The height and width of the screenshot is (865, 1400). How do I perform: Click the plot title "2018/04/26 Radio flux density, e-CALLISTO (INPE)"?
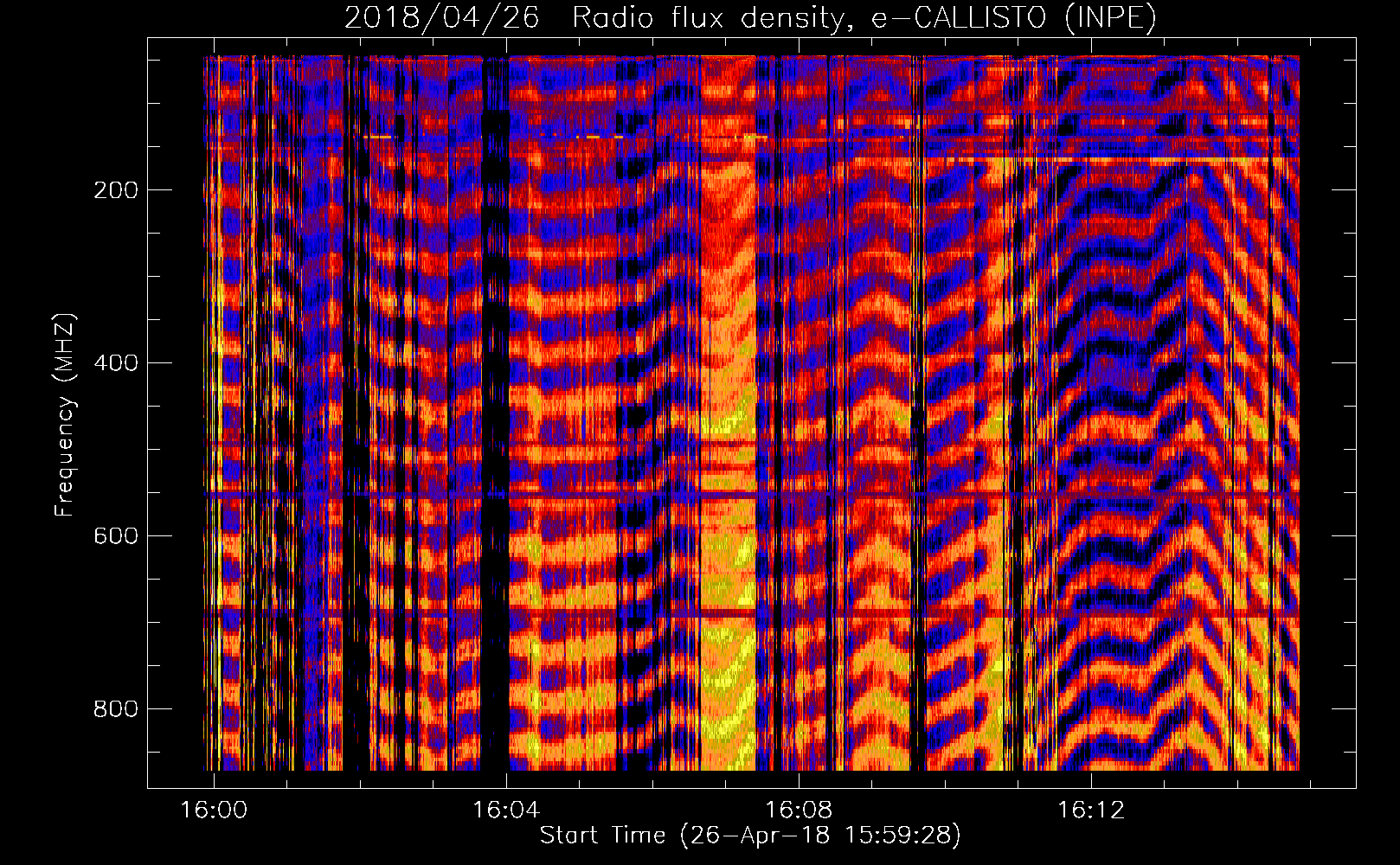point(750,17)
